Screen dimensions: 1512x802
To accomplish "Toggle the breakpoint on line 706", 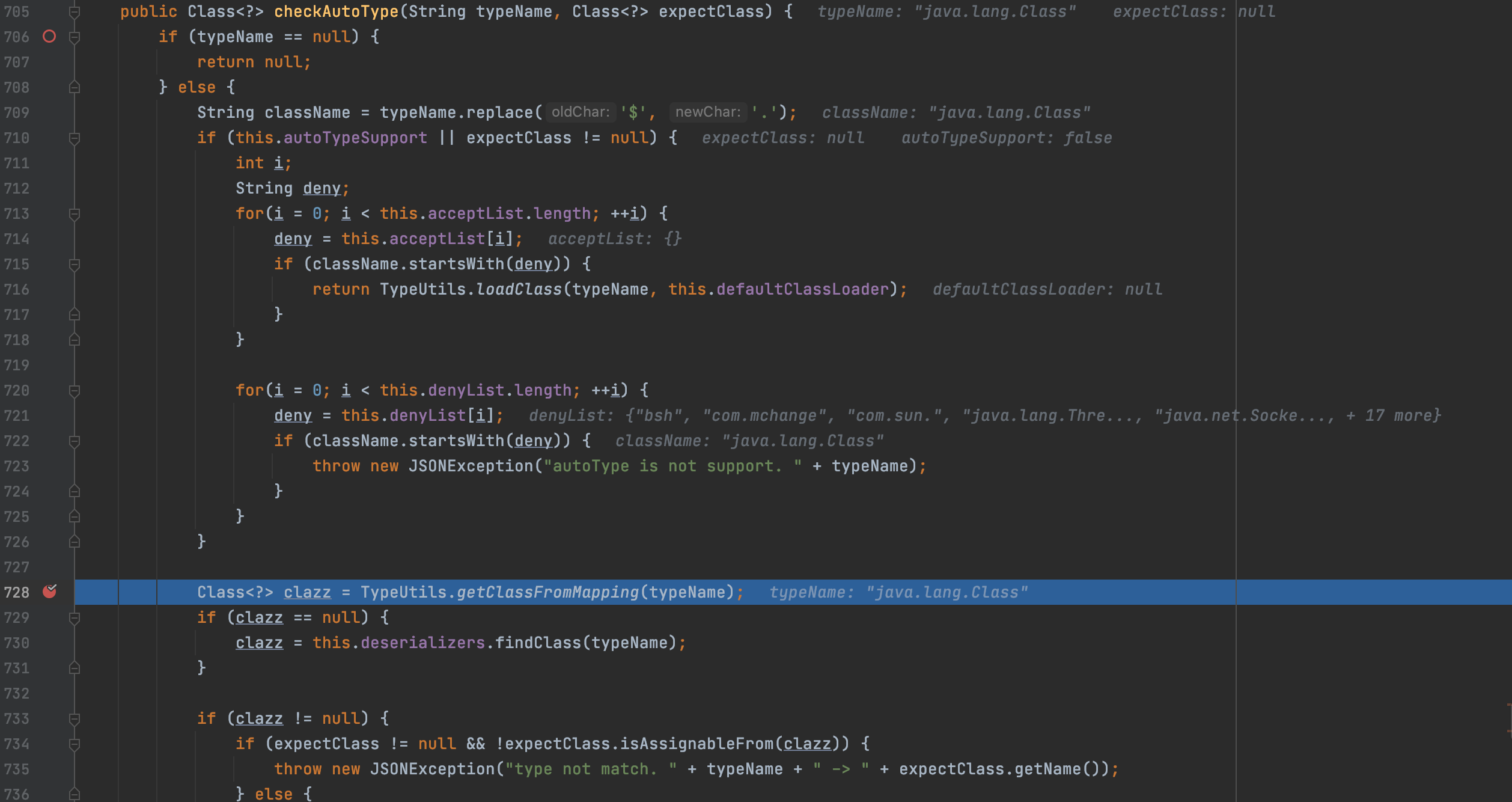I will [49, 37].
